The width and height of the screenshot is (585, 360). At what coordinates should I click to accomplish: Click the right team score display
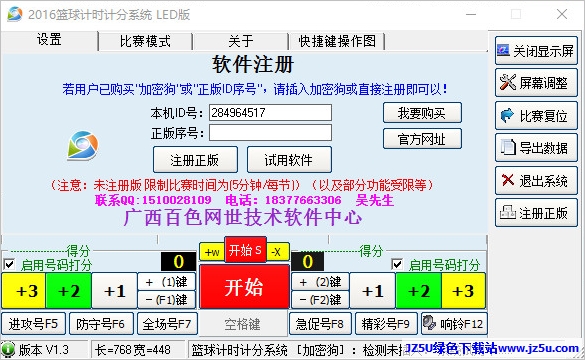tap(307, 261)
